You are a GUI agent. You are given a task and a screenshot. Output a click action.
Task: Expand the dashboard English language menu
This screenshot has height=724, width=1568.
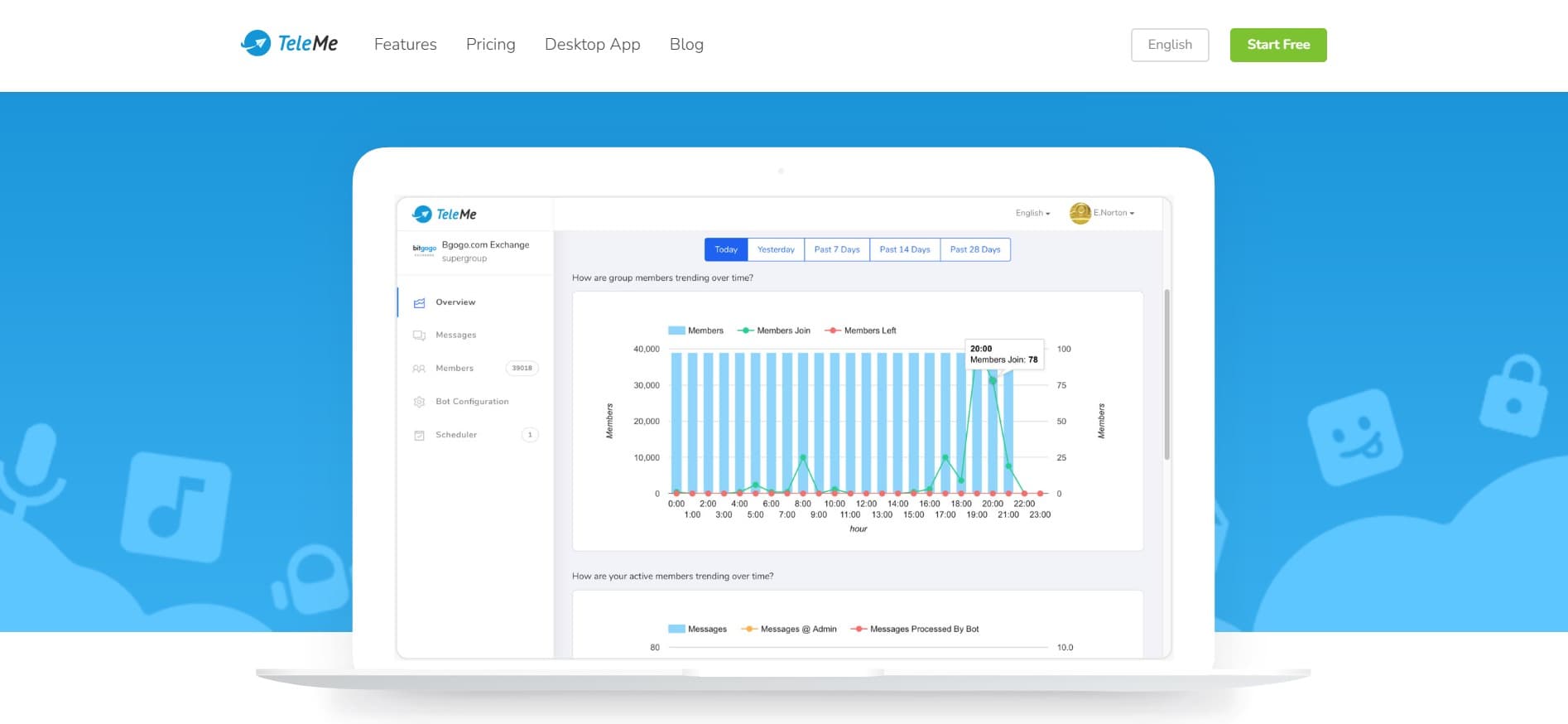coord(1032,213)
